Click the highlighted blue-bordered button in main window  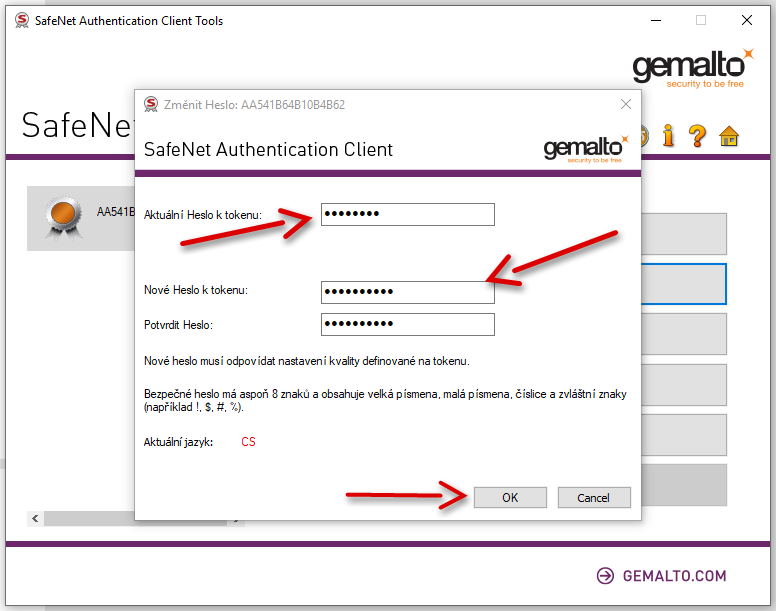point(684,284)
